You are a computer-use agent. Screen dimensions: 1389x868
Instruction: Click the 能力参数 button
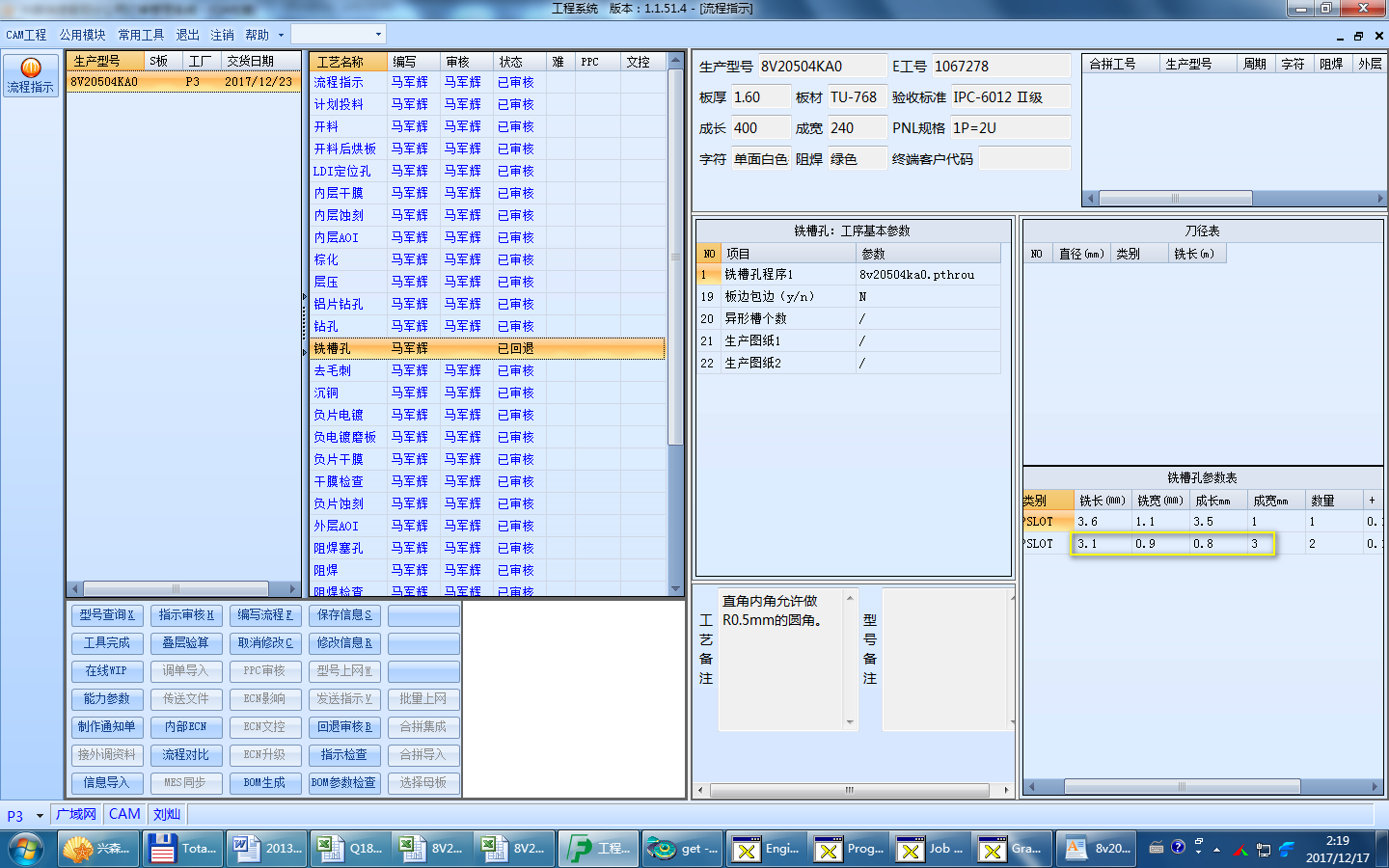(x=107, y=699)
